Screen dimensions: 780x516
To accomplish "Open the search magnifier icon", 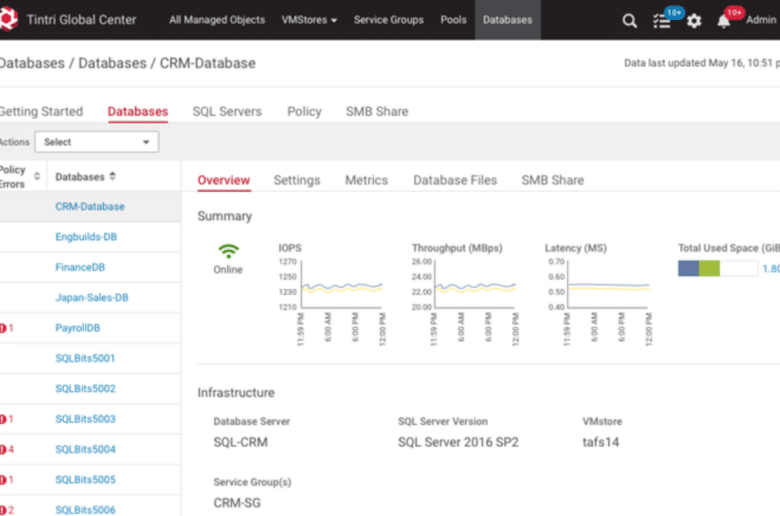I will tap(629, 20).
